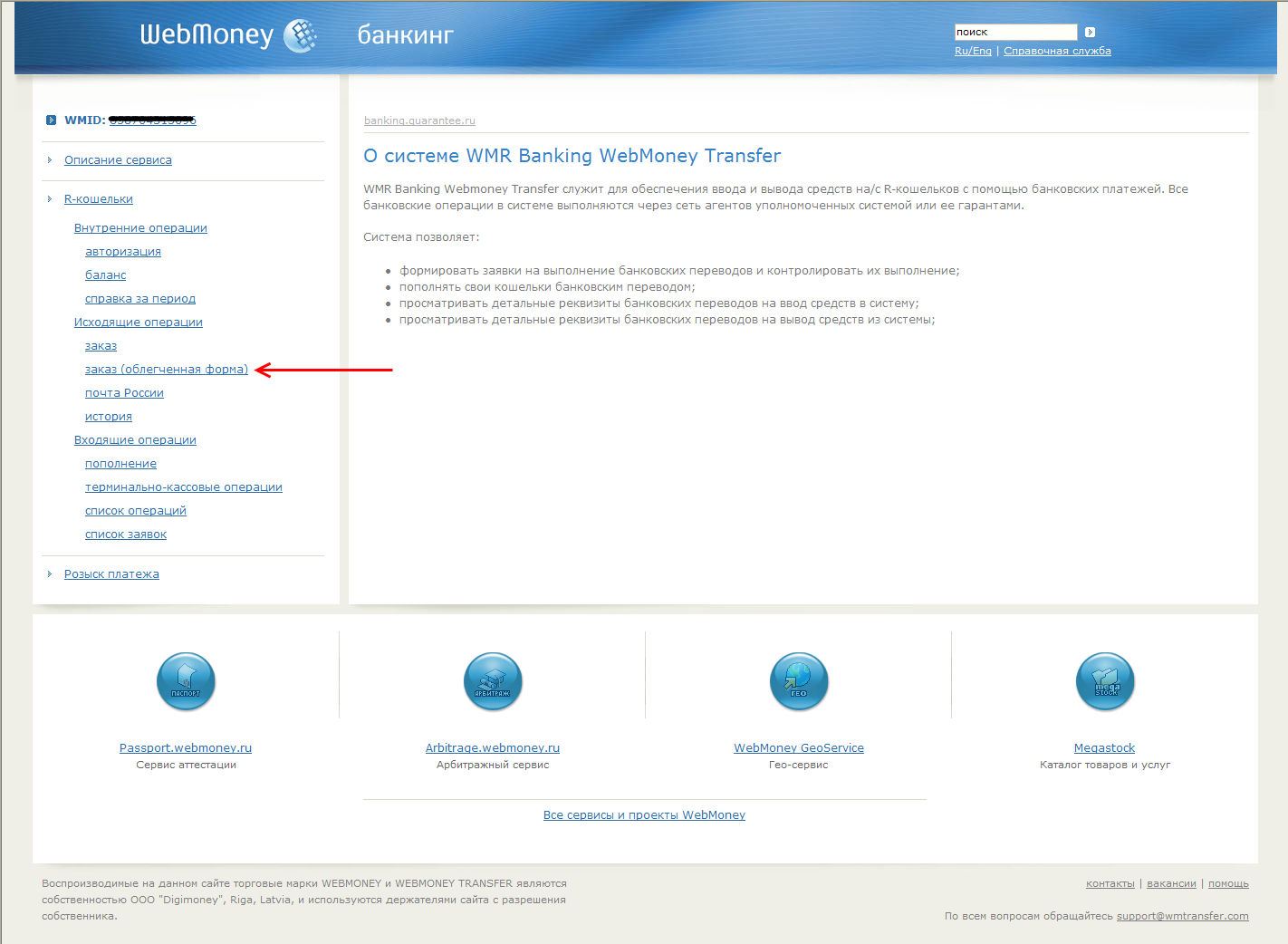Select авторизация in sidebar

123,252
